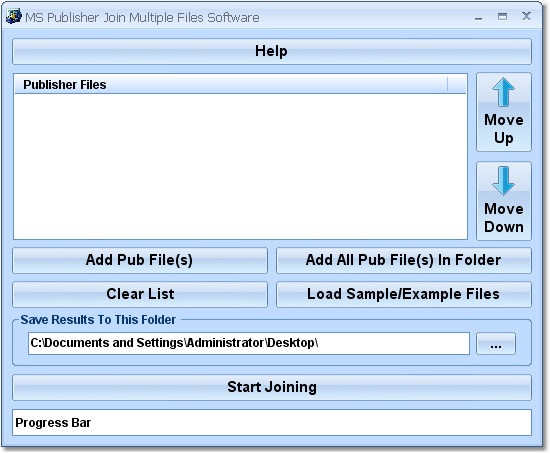
Task: Click the Move Down arrow button
Action: point(504,201)
